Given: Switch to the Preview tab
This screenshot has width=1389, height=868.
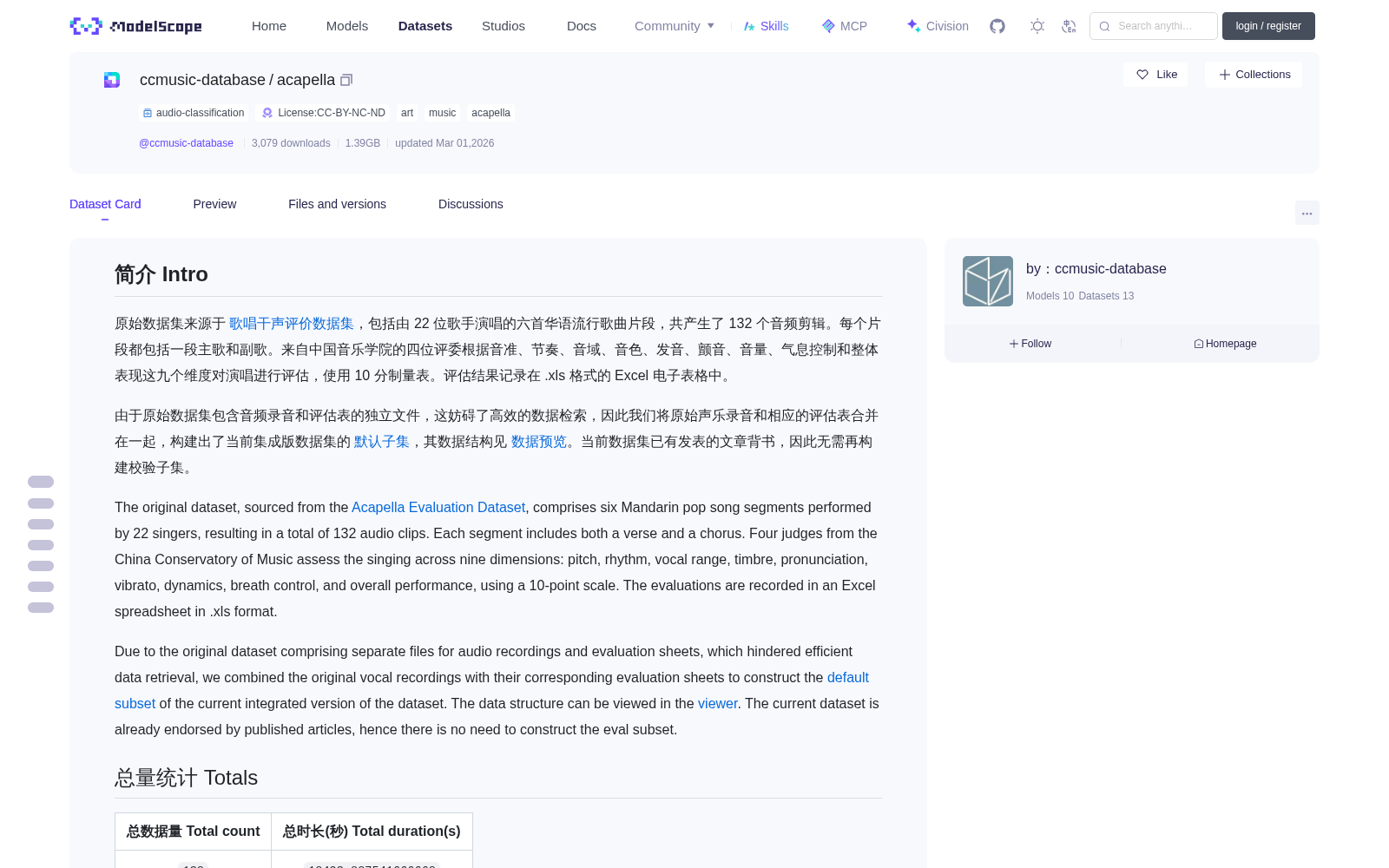Looking at the screenshot, I should coord(214,204).
